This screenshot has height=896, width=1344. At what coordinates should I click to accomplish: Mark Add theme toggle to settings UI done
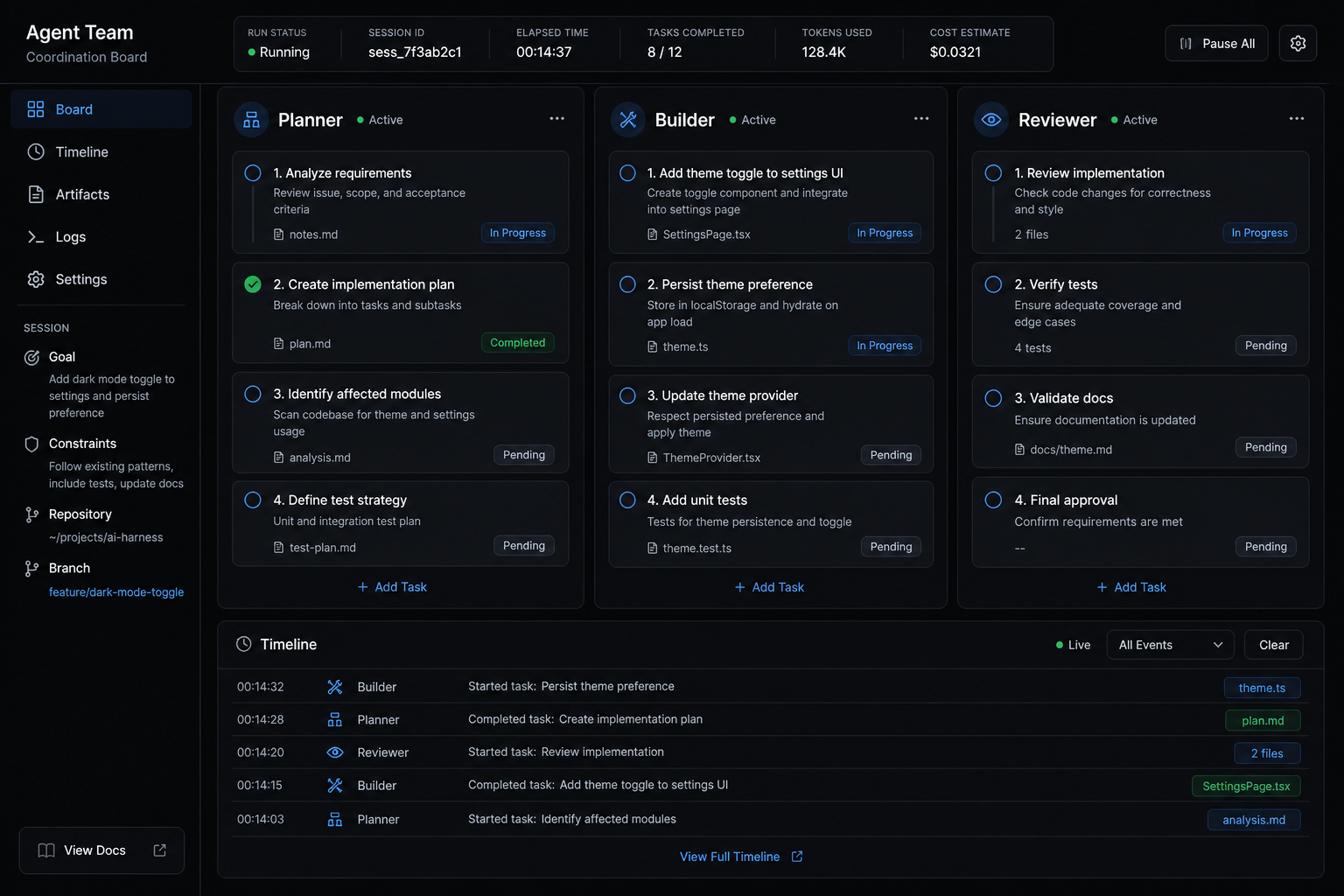click(627, 173)
